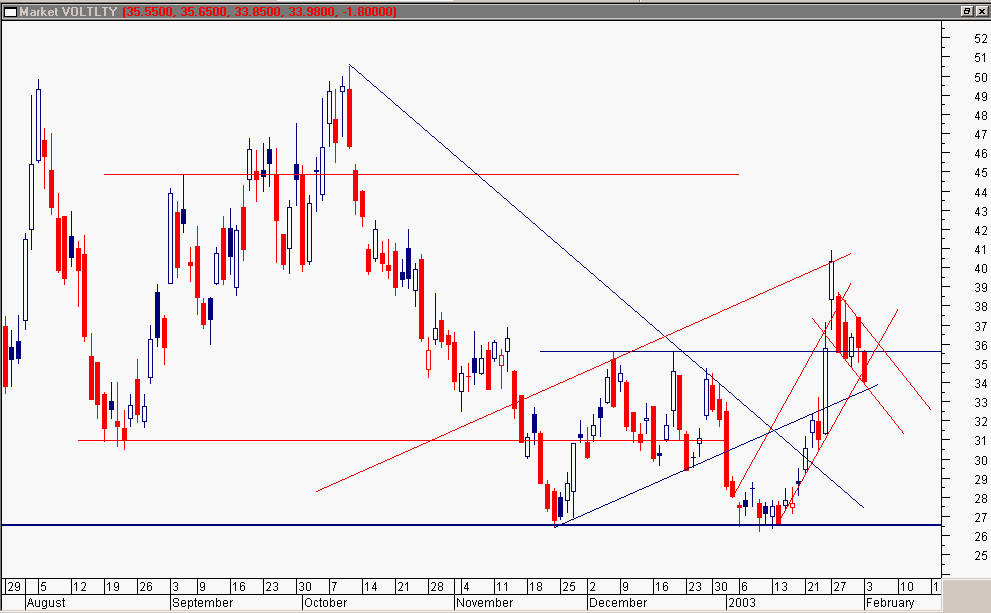Click date label 6 in January 2003

[x=745, y=586]
